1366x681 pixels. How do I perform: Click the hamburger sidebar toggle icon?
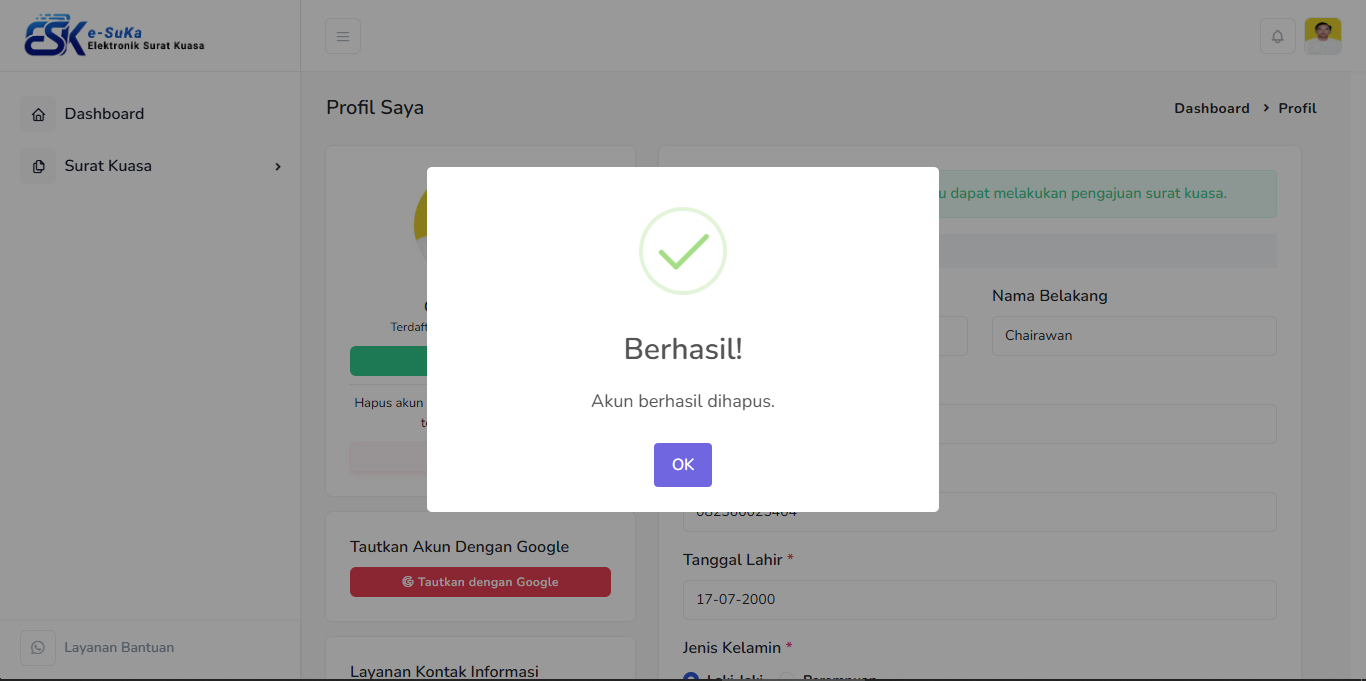point(343,37)
